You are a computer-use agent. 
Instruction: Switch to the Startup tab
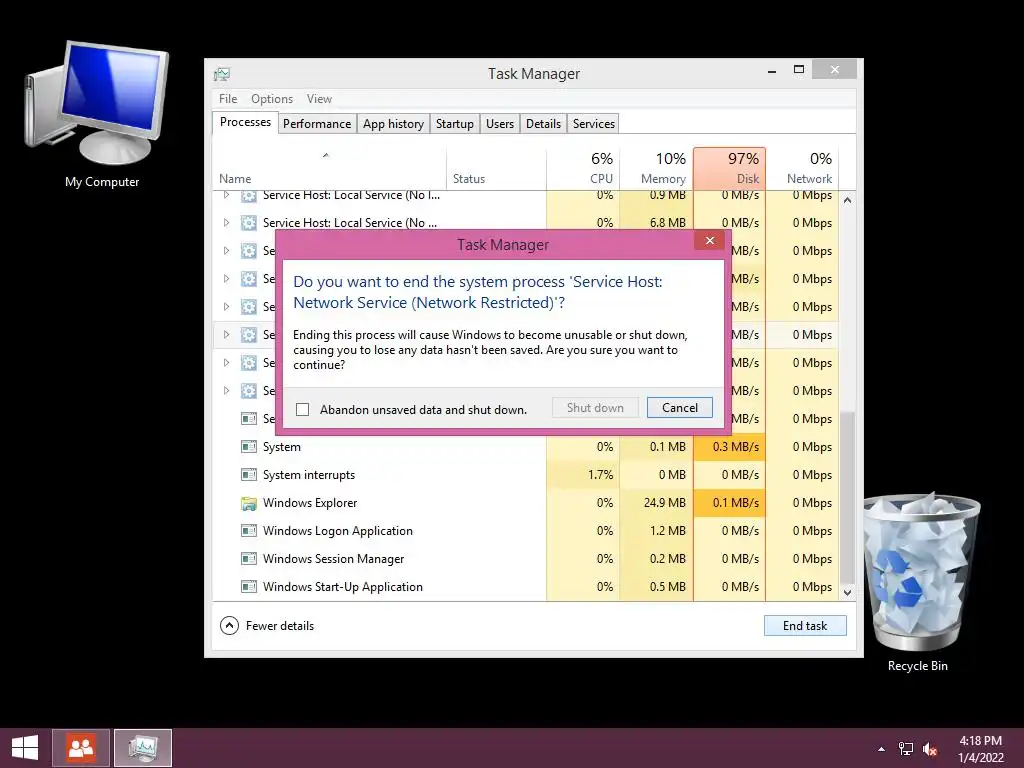455,123
